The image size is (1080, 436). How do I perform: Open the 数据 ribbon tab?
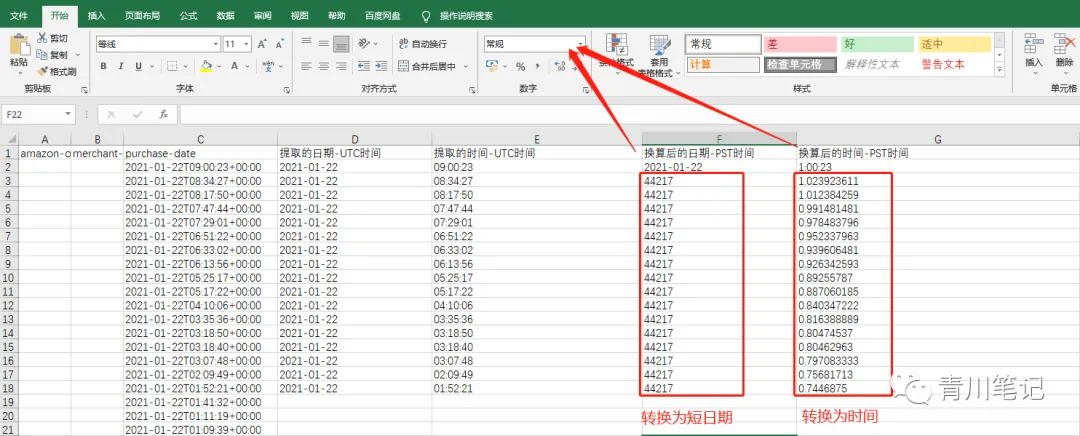(225, 14)
